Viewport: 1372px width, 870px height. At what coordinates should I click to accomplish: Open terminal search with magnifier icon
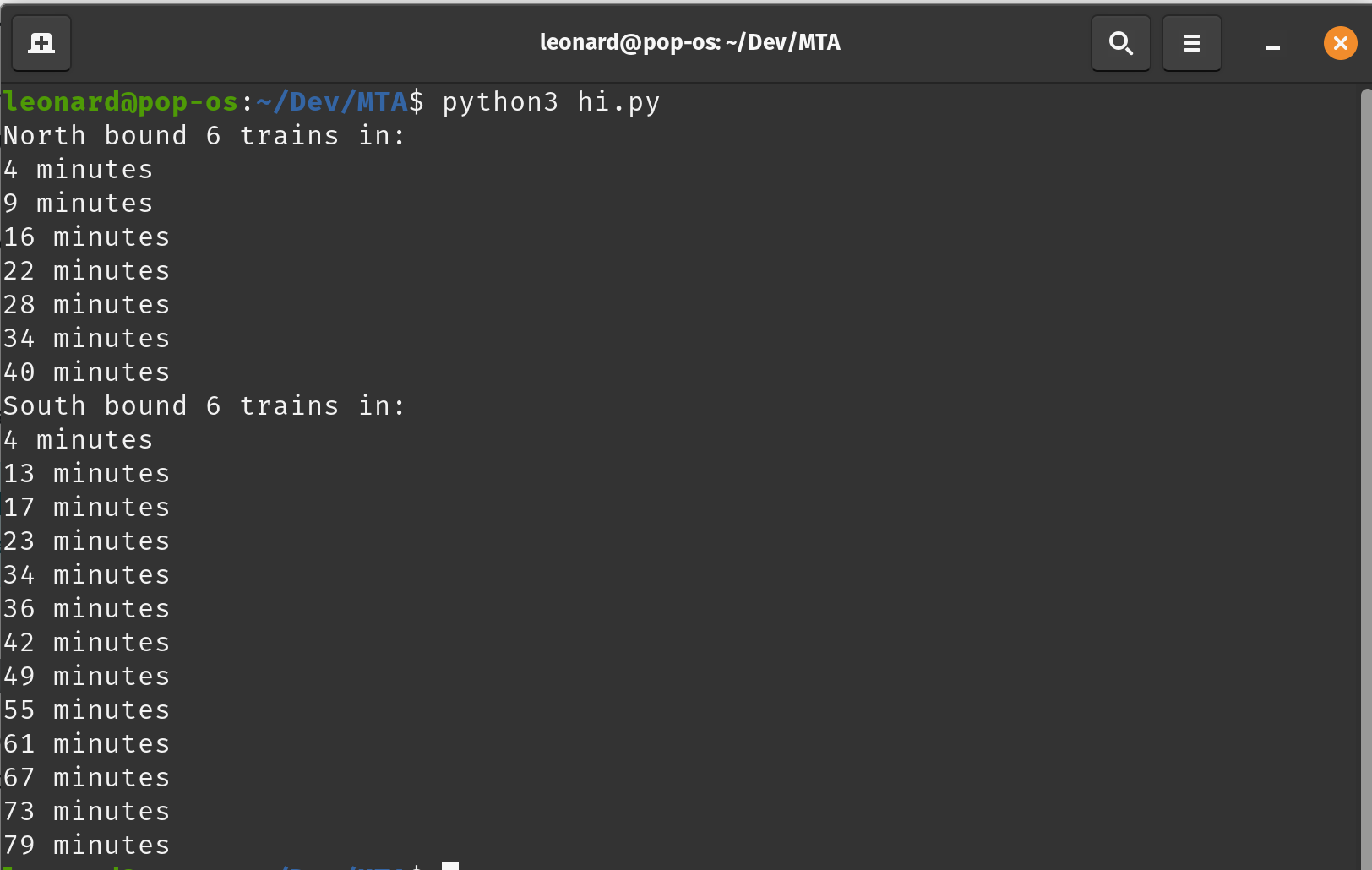click(1121, 43)
